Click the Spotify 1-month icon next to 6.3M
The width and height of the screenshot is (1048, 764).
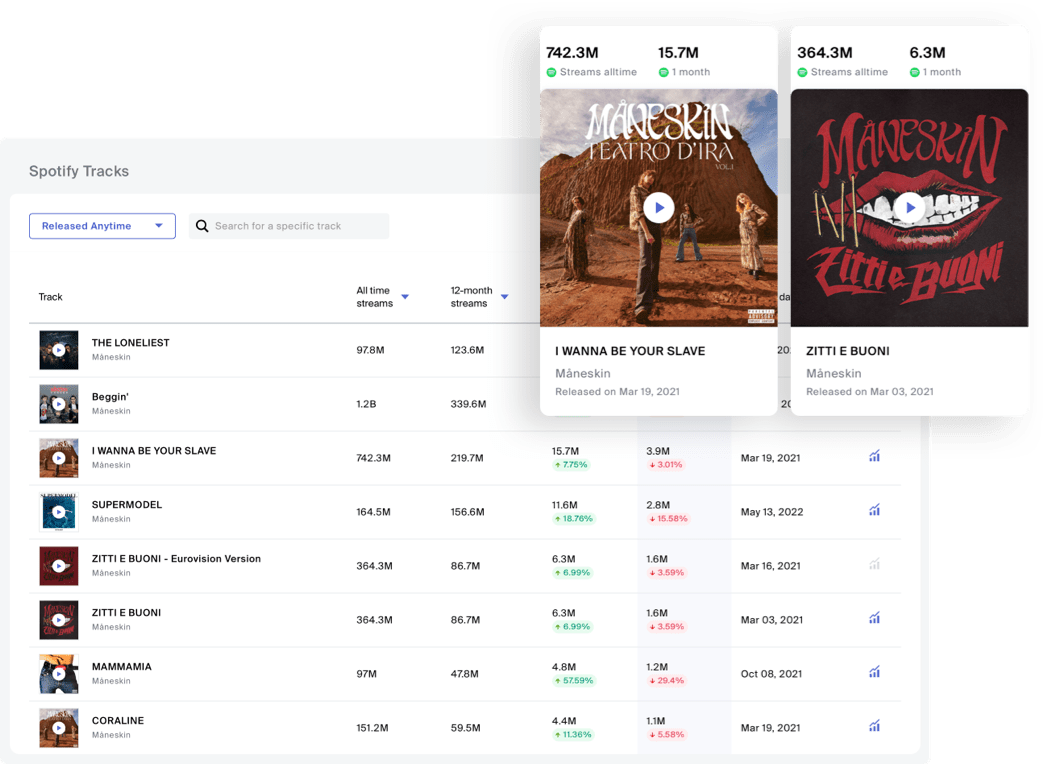click(x=913, y=71)
